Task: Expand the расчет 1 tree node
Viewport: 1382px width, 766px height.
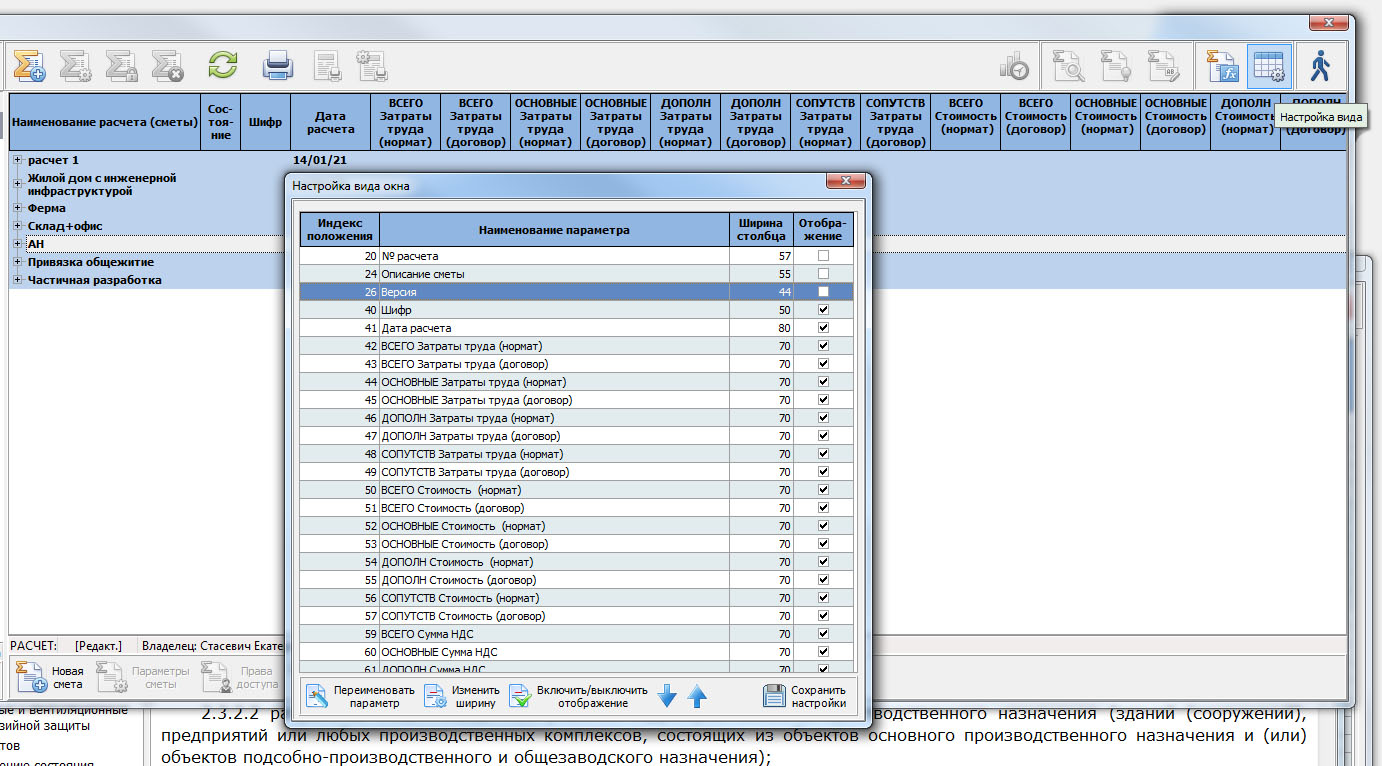Action: [17, 160]
